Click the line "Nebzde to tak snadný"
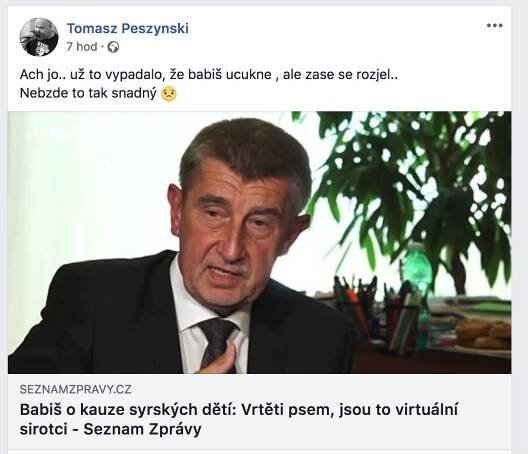Screen dimensions: 528x454 point(88,93)
